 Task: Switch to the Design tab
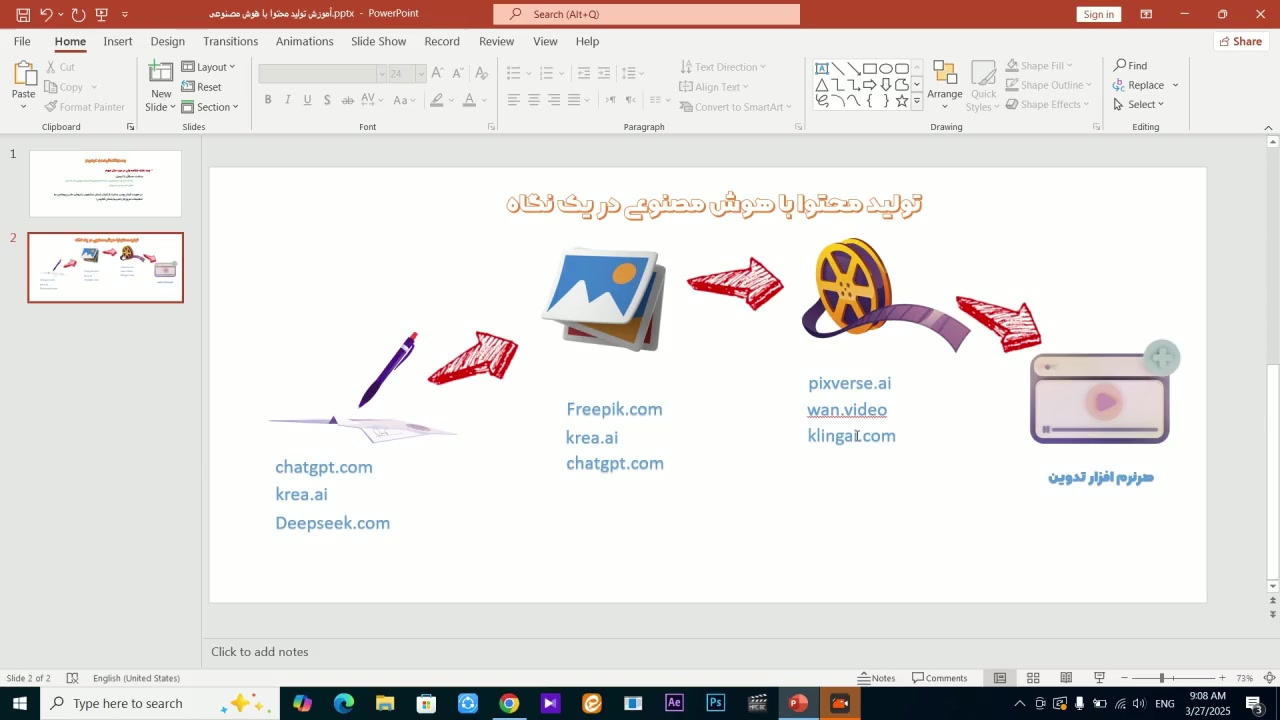click(168, 41)
